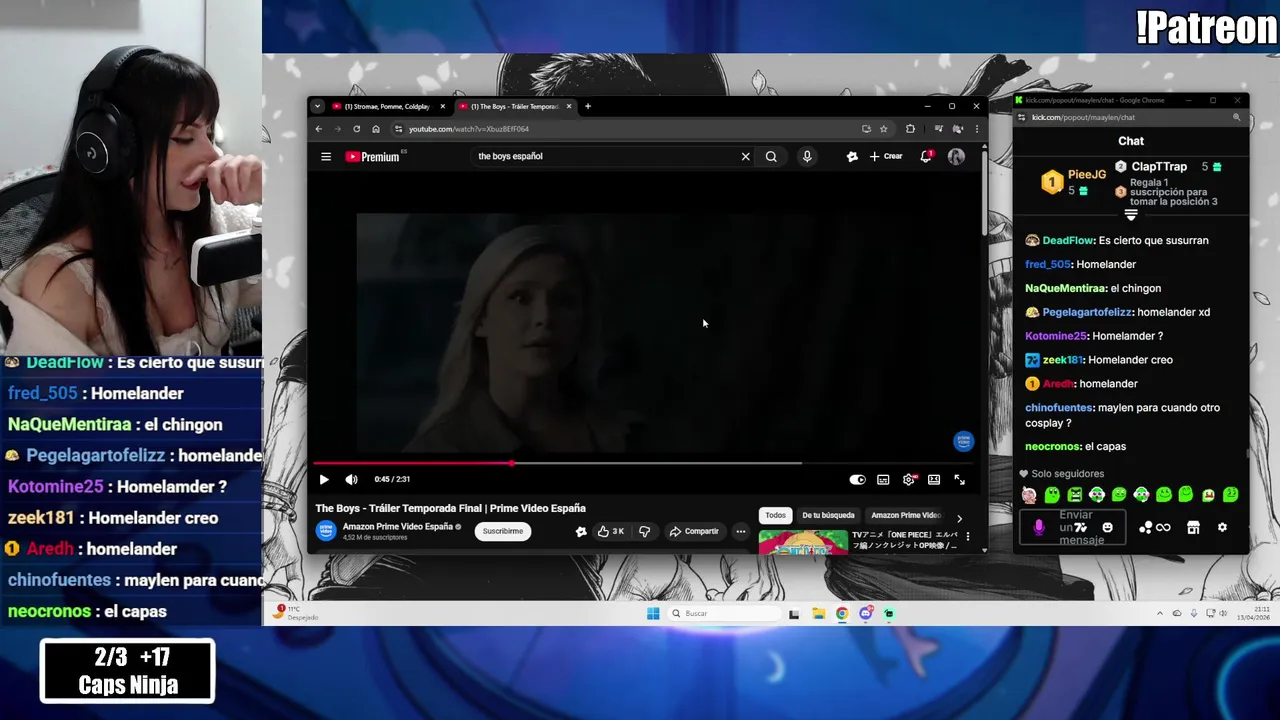
Task: Toggle the autoplay switch in the player
Action: click(857, 479)
